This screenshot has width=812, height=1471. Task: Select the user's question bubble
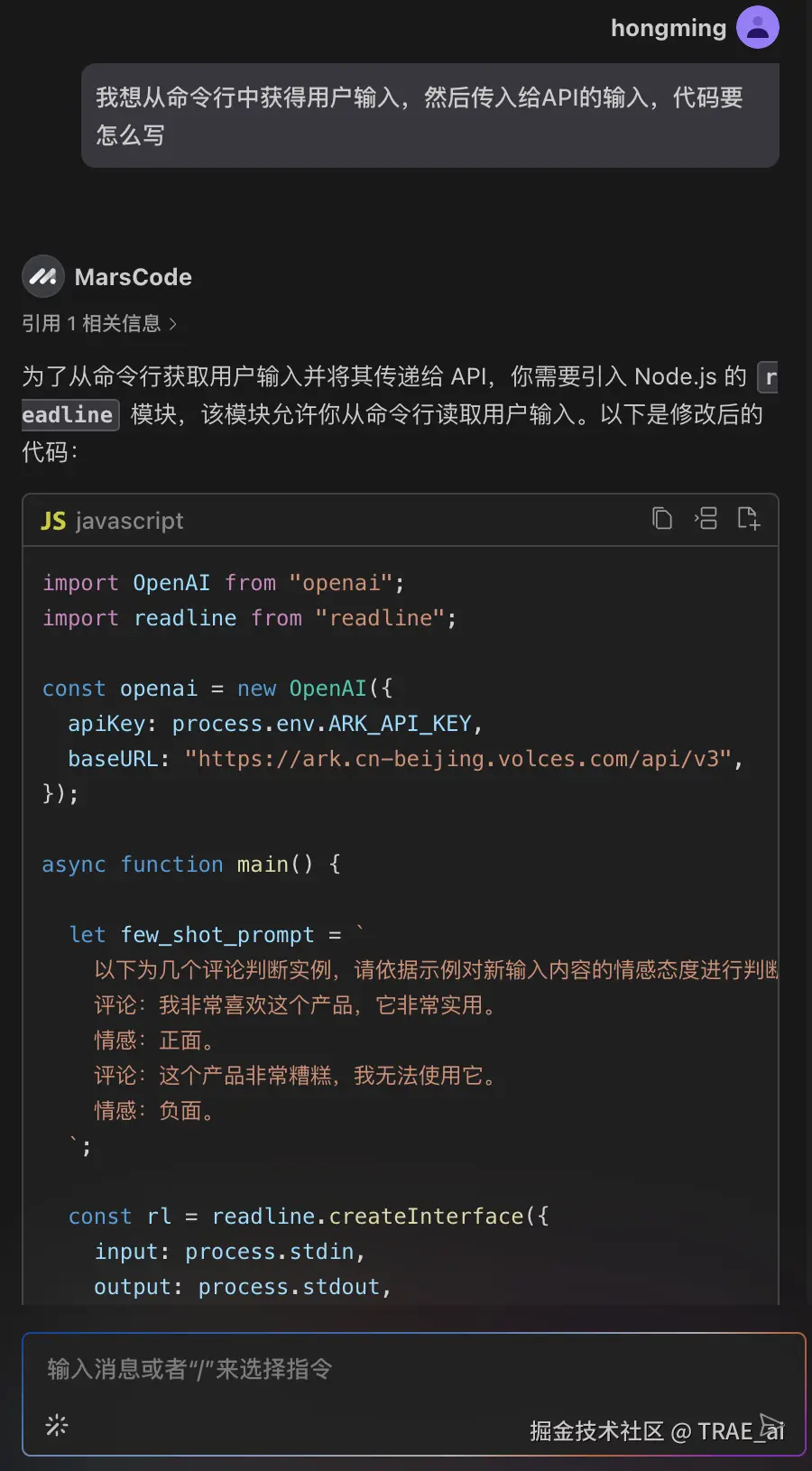[x=430, y=116]
